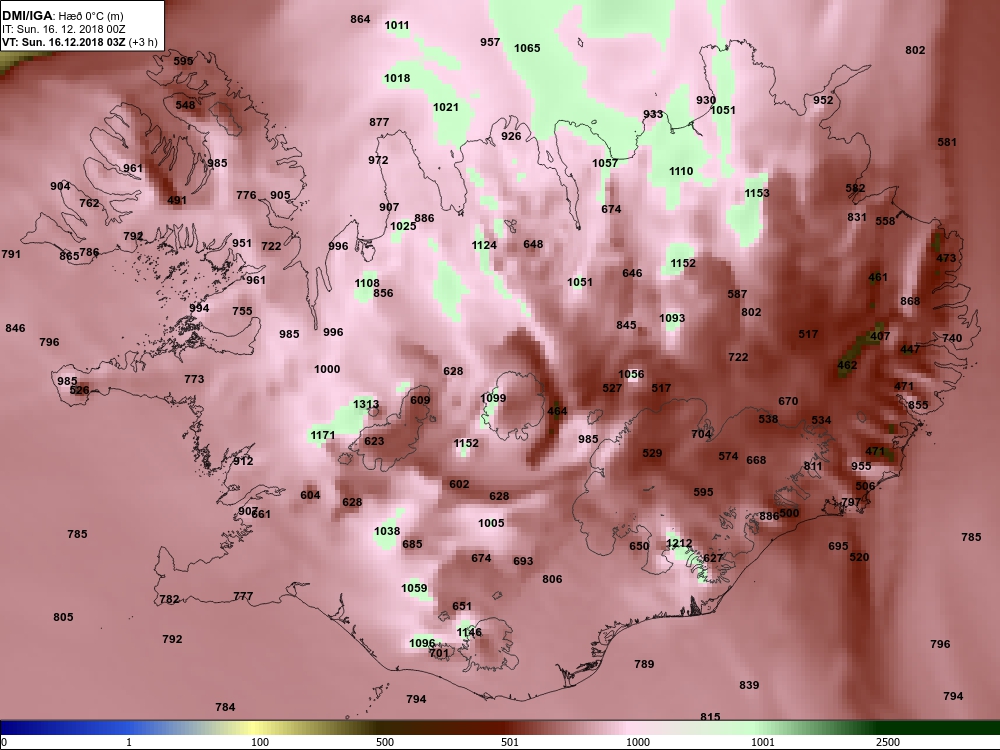Click the 1065 value at top
This screenshot has height=750, width=1000.
pos(527,48)
